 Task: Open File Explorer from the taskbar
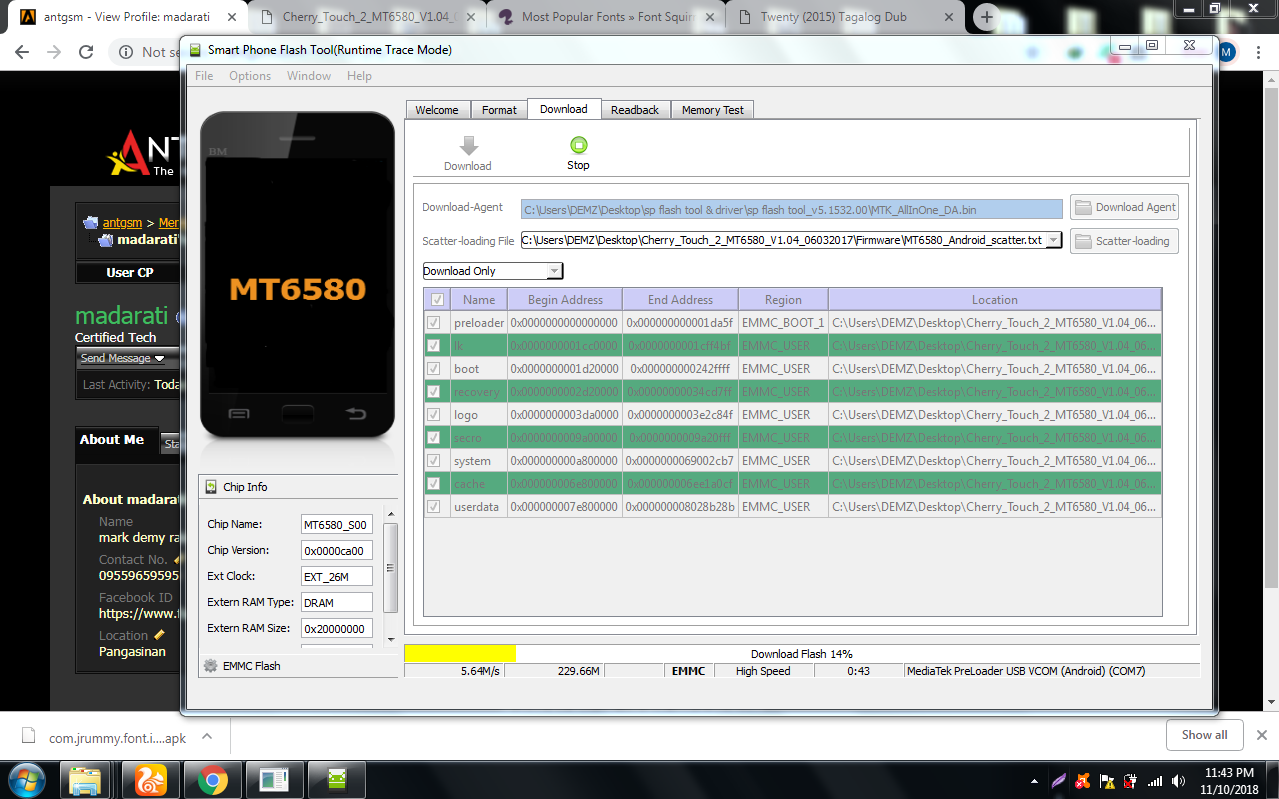85,780
